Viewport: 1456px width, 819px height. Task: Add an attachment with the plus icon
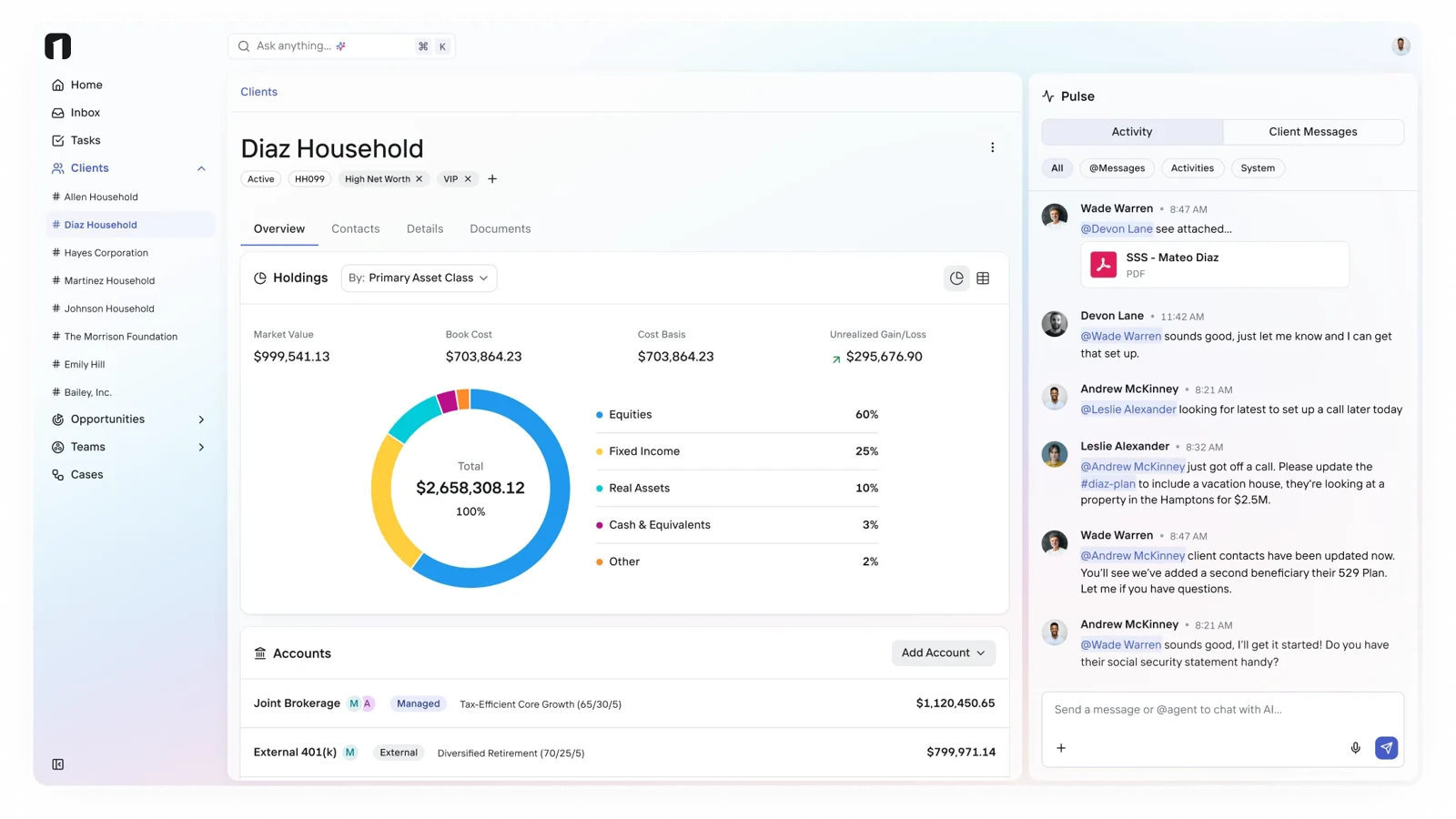click(1061, 748)
